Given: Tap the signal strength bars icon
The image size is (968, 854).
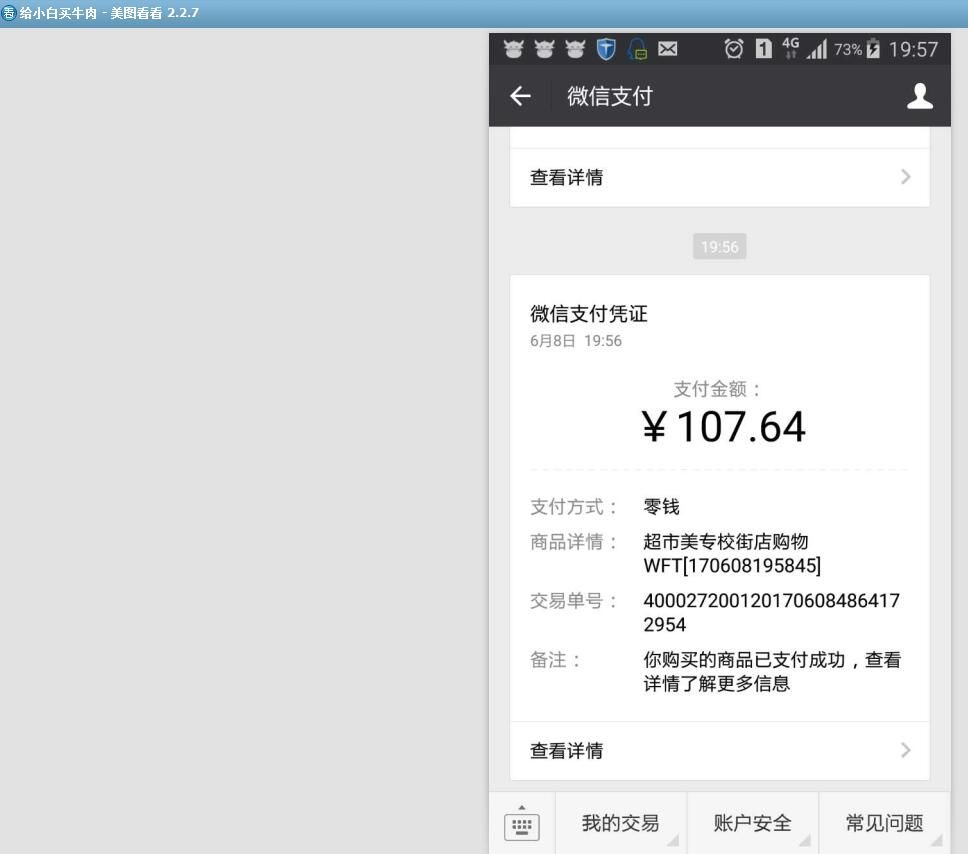Looking at the screenshot, I should pyautogui.click(x=816, y=49).
